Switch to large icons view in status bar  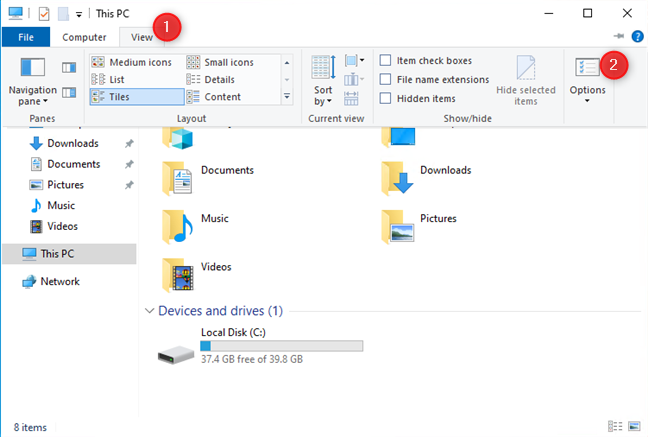click(631, 425)
